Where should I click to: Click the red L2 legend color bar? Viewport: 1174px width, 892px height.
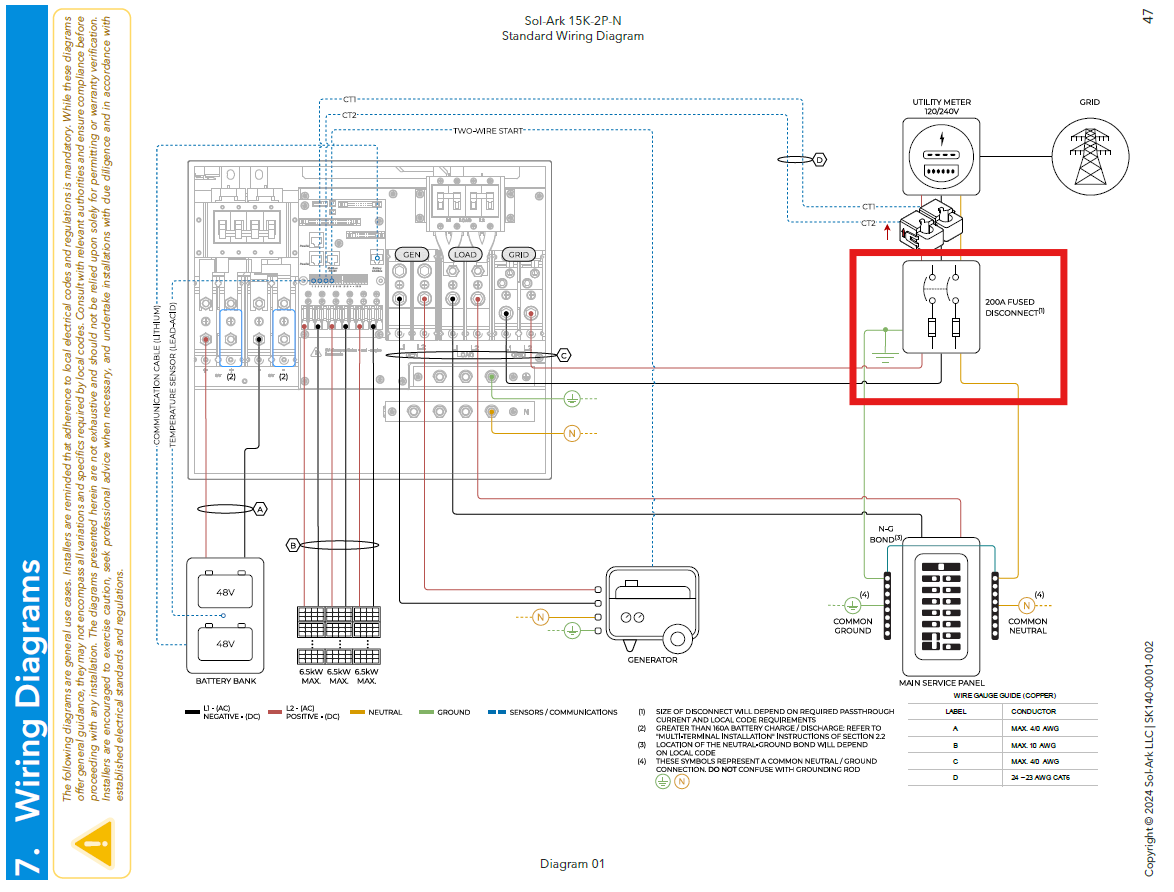(x=275, y=712)
